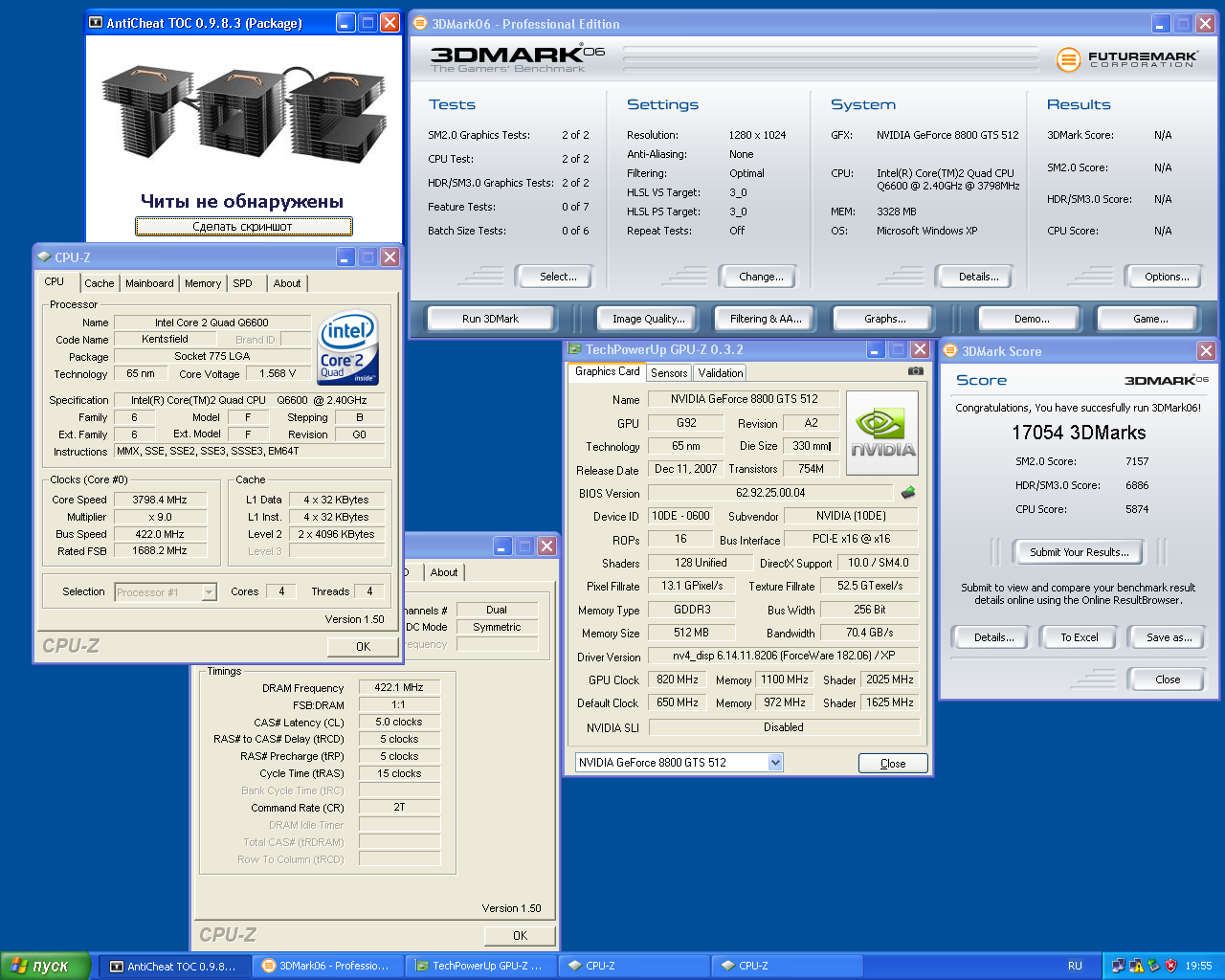Click OK in front CPU-Z window
Viewport: 1225px width, 980px height.
coord(363,647)
